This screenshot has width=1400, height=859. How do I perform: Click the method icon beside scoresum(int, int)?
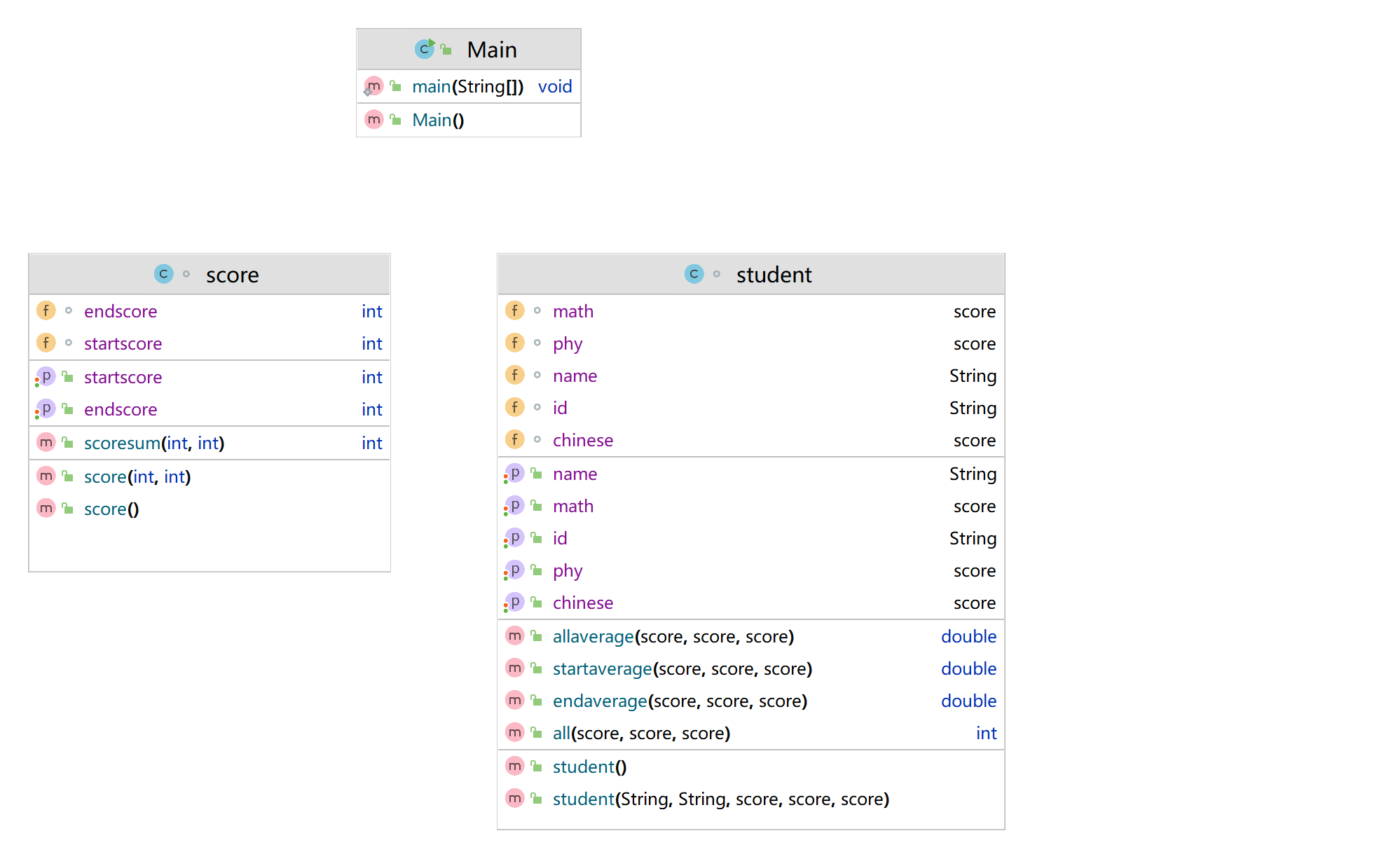click(x=46, y=443)
